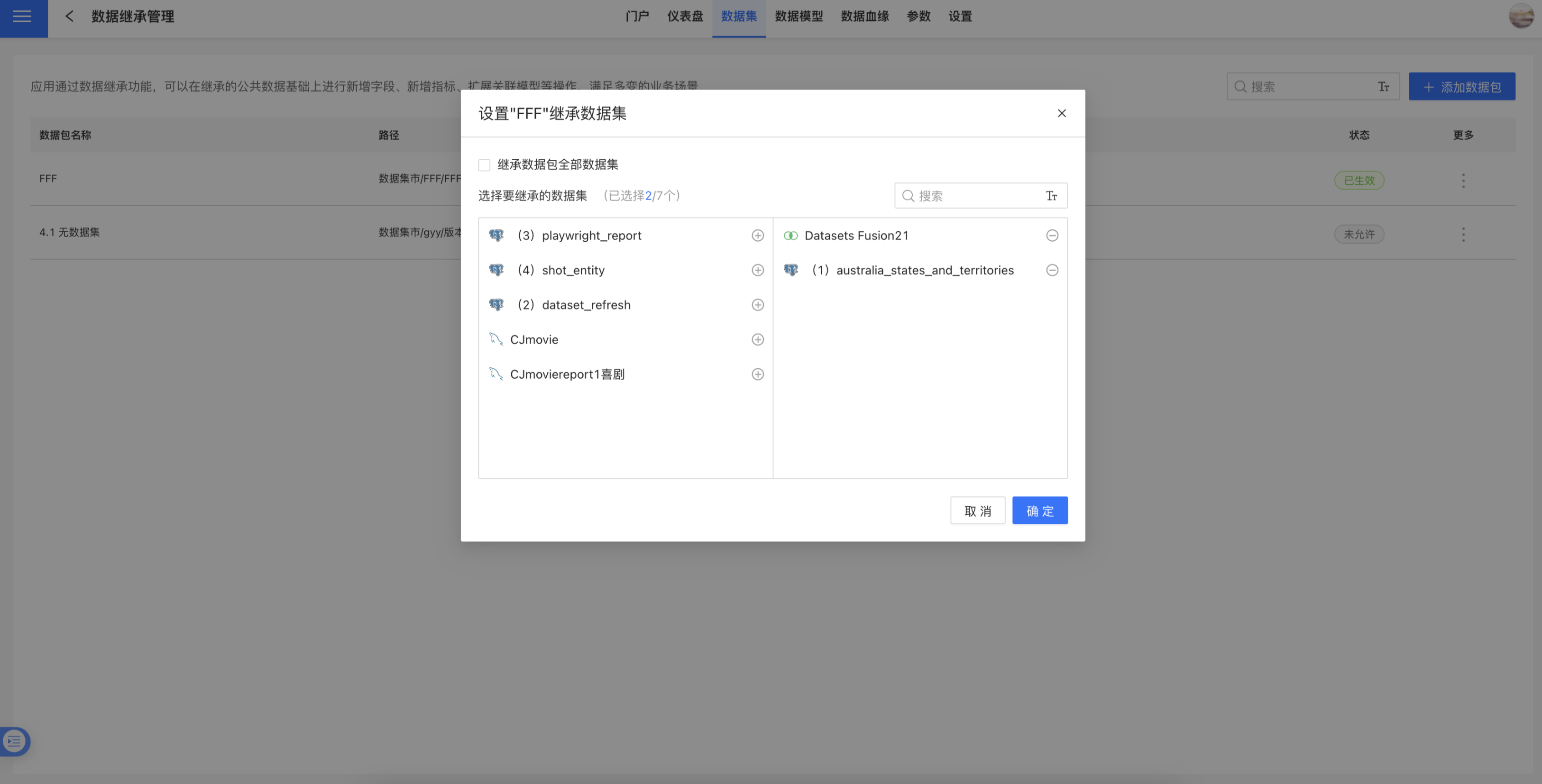Check 继承数据包全部数据集 checkbox
The image size is (1542, 784).
click(484, 164)
